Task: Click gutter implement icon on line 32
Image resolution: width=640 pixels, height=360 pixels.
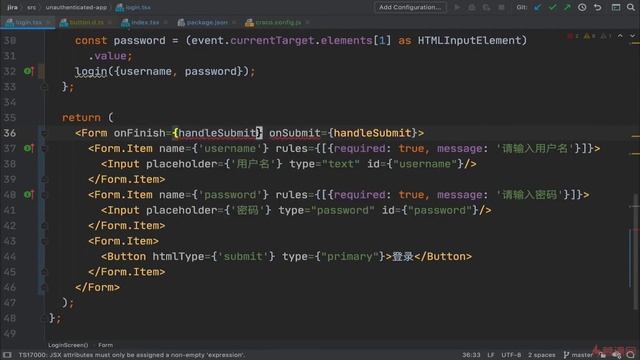Action: pyautogui.click(x=29, y=71)
